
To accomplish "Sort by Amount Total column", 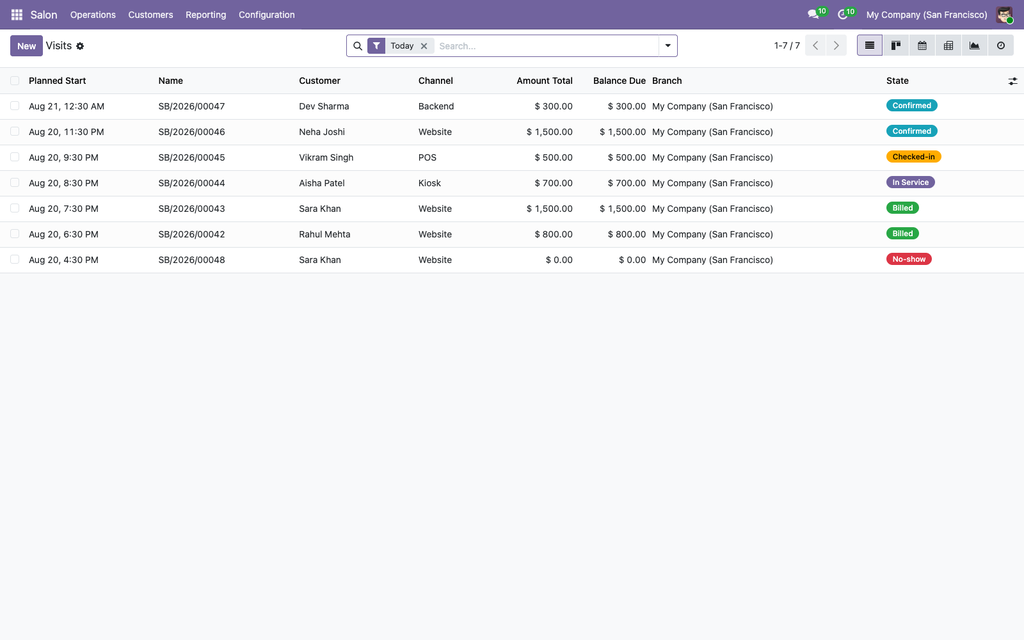I will pos(545,81).
